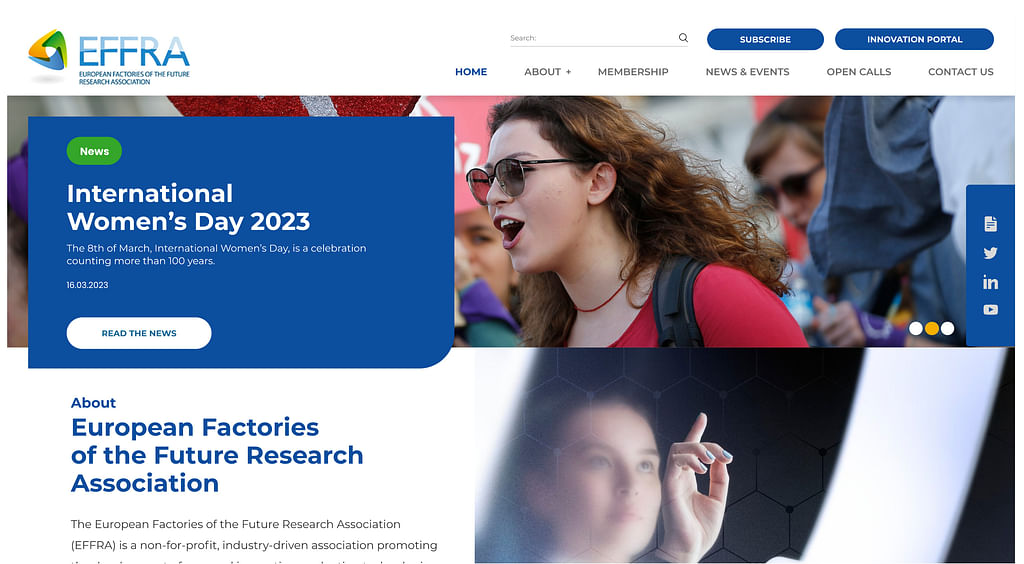
Task: Open the Membership menu item
Action: (633, 72)
